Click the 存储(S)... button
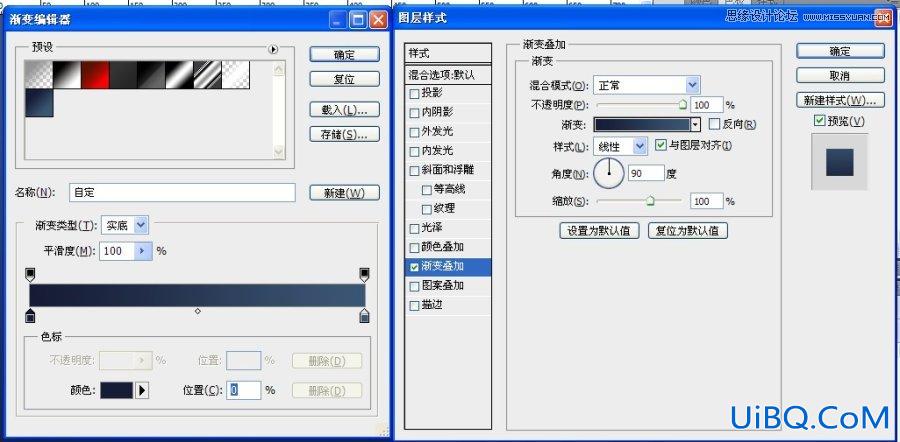 coord(344,134)
